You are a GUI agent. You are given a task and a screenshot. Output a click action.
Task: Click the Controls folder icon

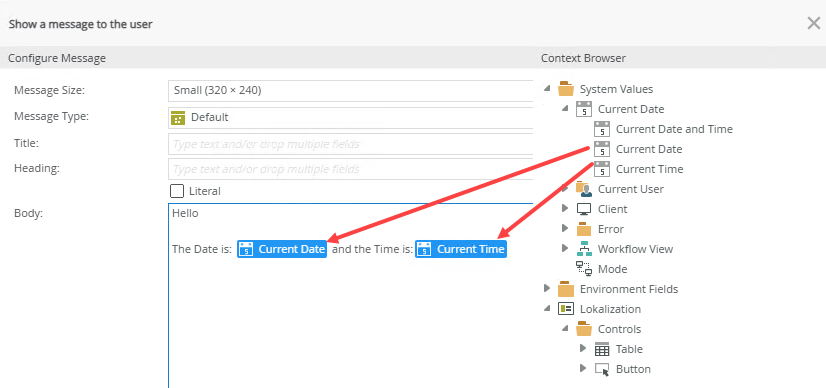[584, 329]
